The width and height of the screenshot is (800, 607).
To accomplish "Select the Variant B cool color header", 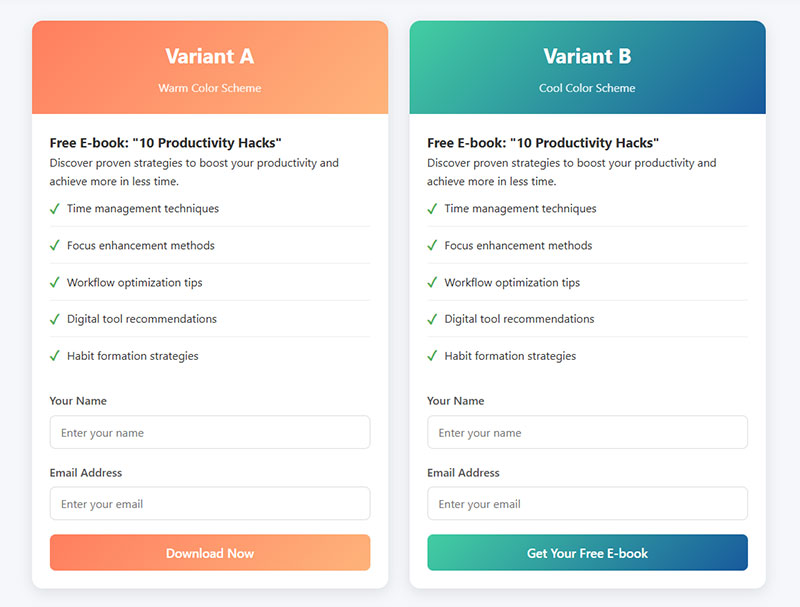I will click(x=587, y=65).
